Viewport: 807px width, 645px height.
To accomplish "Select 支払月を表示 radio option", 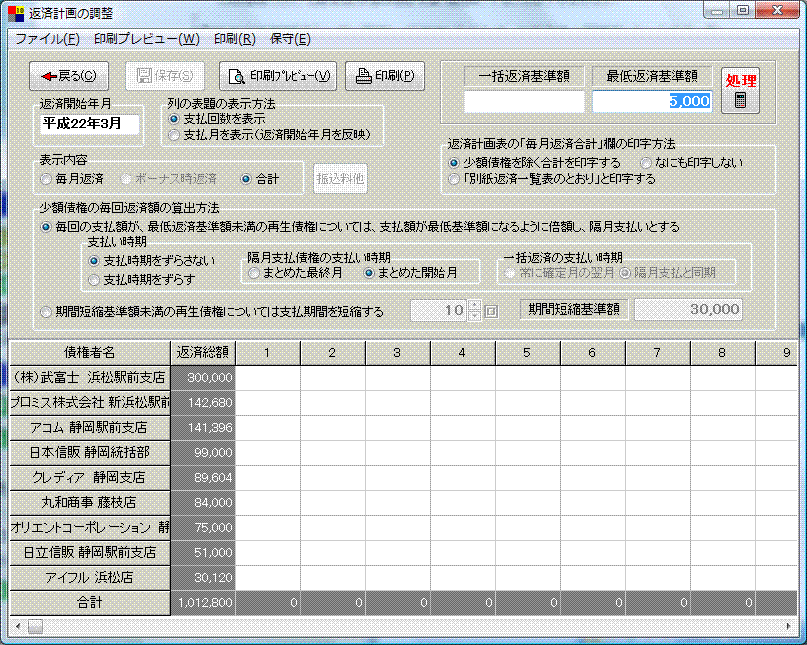I will point(175,135).
